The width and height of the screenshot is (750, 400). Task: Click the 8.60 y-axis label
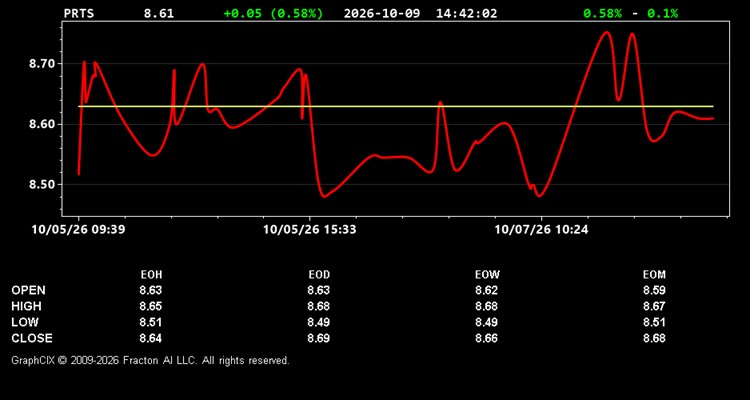click(x=43, y=124)
